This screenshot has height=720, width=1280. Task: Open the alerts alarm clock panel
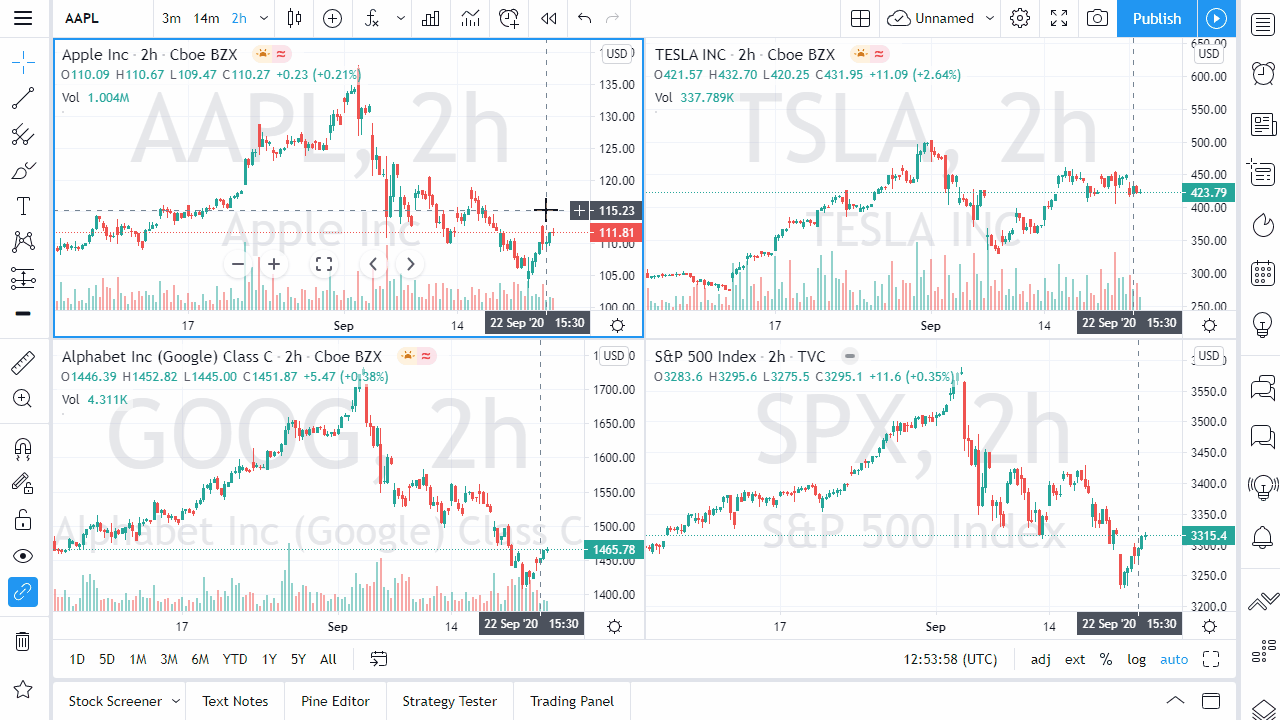pos(1263,73)
